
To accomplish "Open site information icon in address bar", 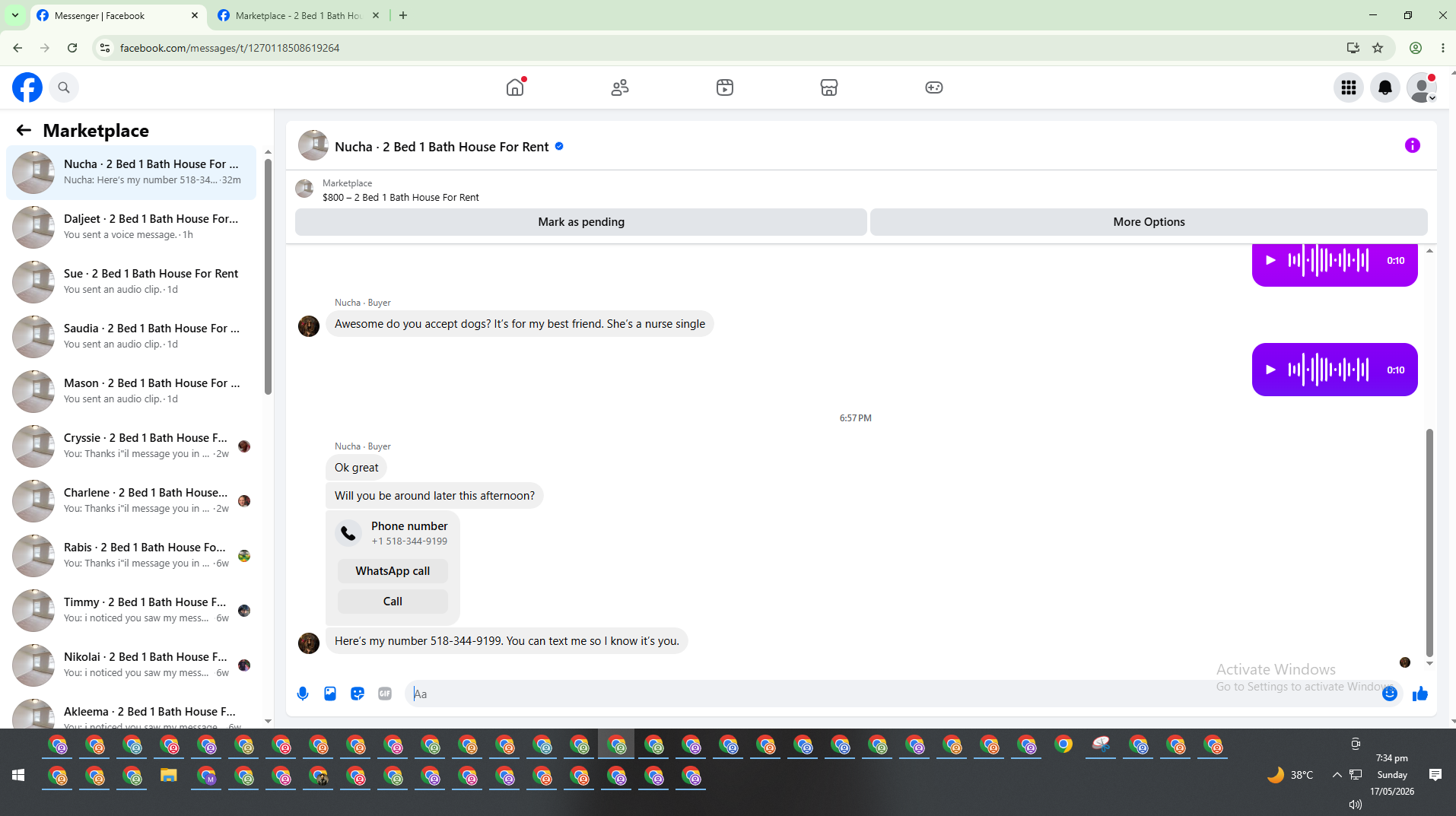I will (x=105, y=48).
